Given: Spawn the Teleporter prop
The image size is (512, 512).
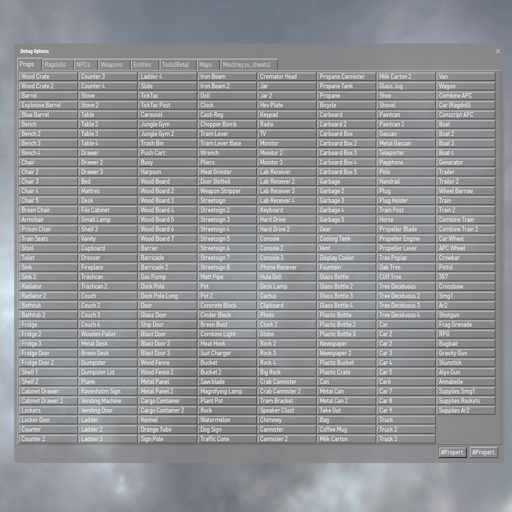Looking at the screenshot, I should [406, 153].
